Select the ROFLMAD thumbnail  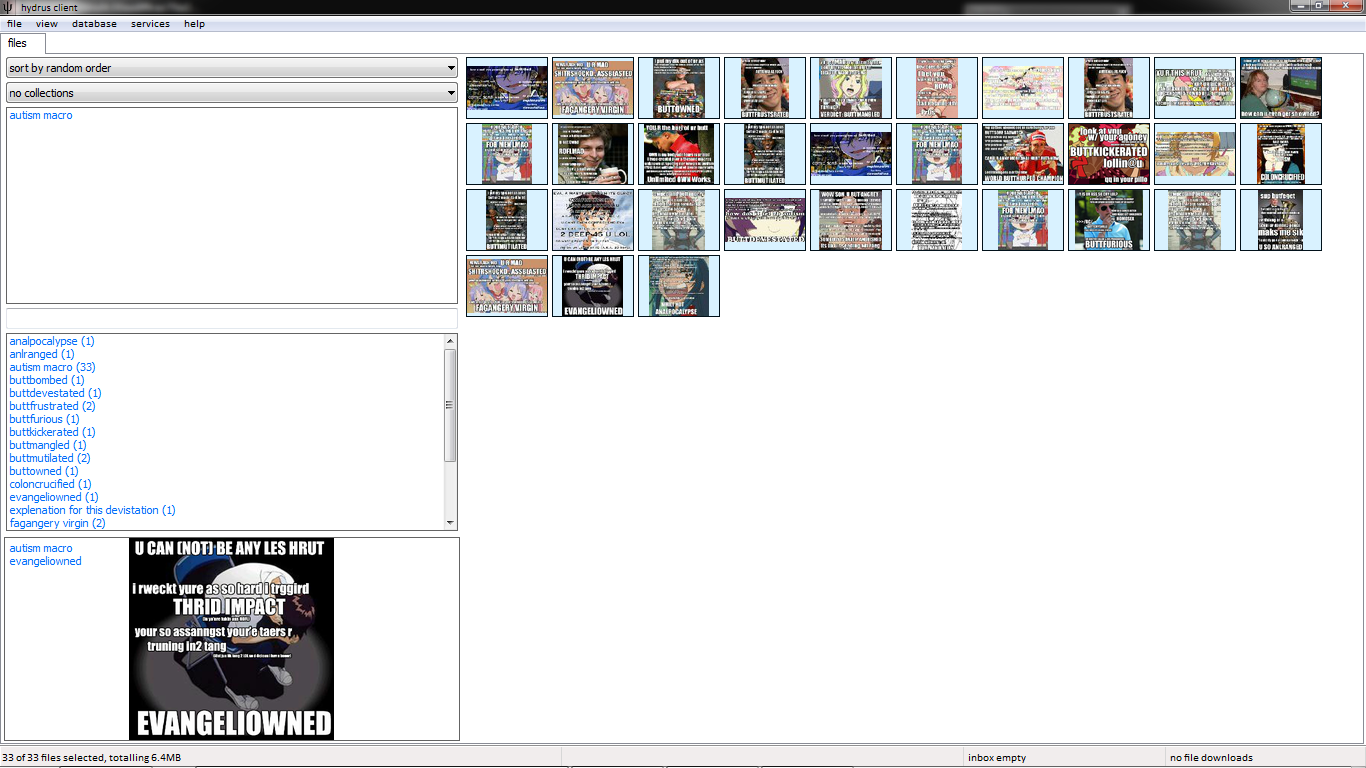point(593,154)
